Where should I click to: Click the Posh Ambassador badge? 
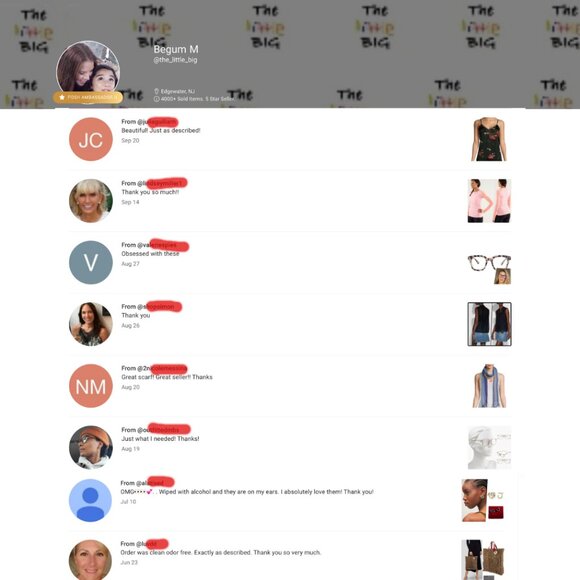click(88, 97)
